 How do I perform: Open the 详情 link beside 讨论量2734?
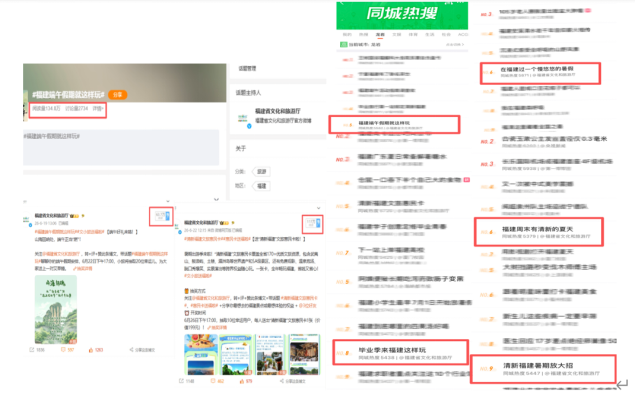98,109
